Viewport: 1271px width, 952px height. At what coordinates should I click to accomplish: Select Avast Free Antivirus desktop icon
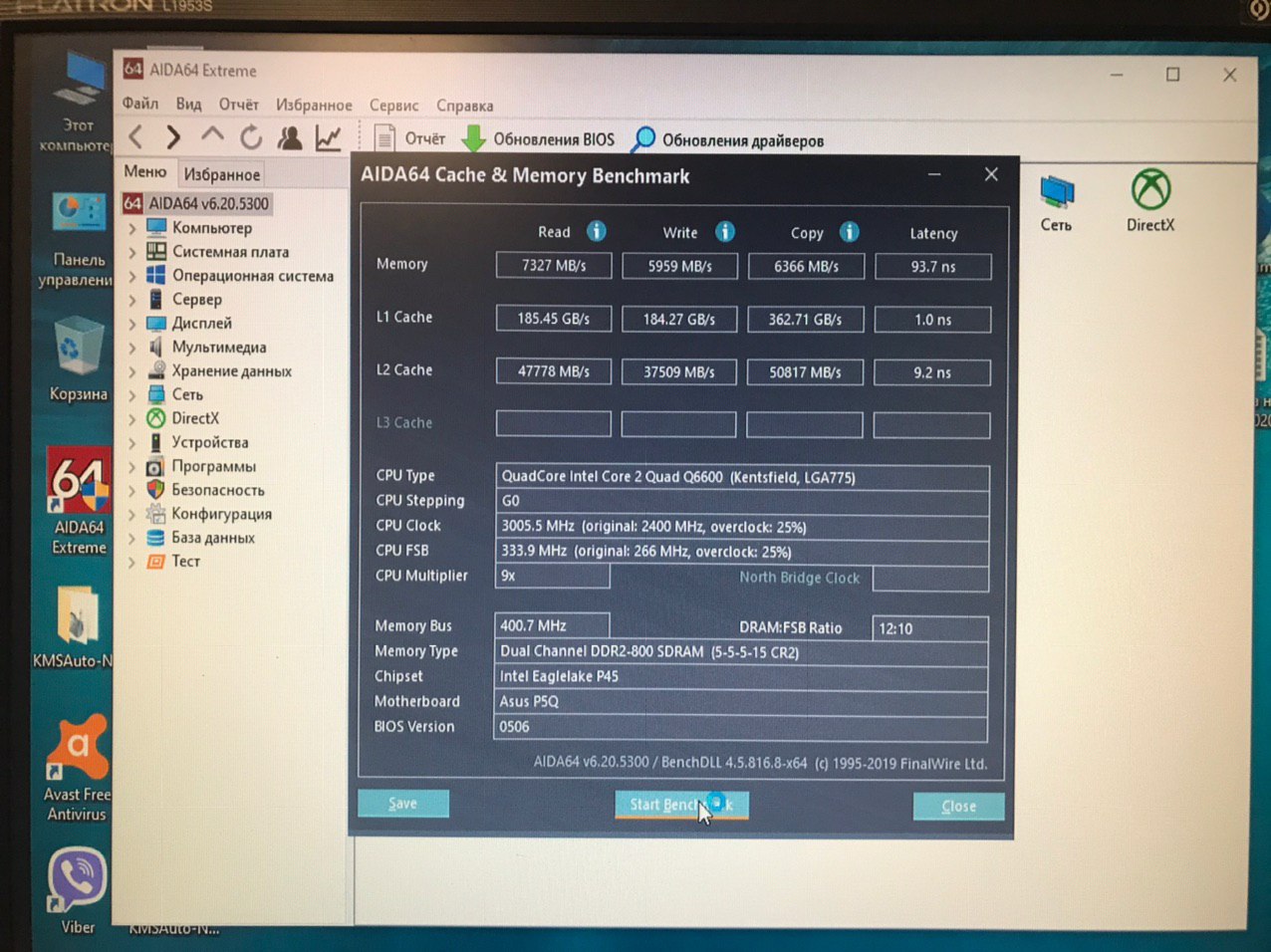point(77,767)
